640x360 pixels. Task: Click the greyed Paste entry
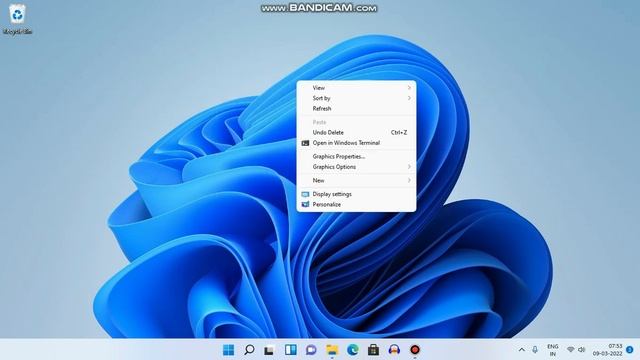(x=356, y=122)
